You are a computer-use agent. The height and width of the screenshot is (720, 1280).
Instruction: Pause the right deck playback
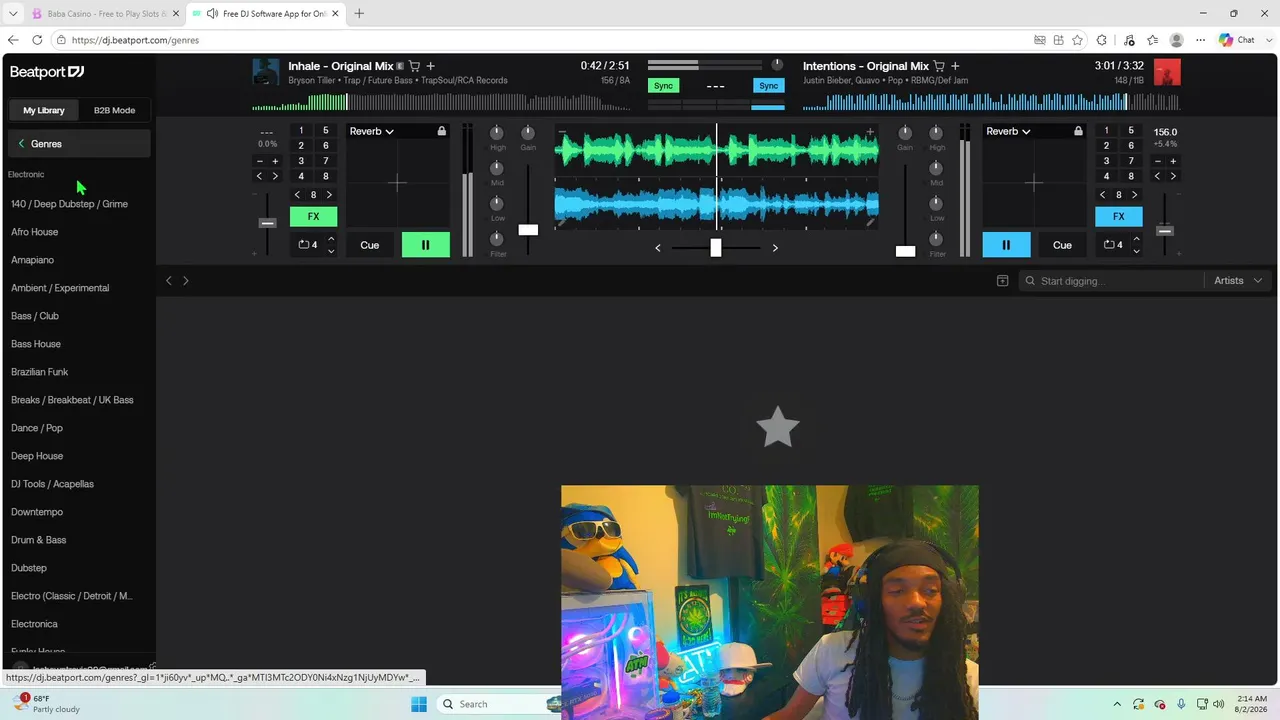pos(1006,245)
